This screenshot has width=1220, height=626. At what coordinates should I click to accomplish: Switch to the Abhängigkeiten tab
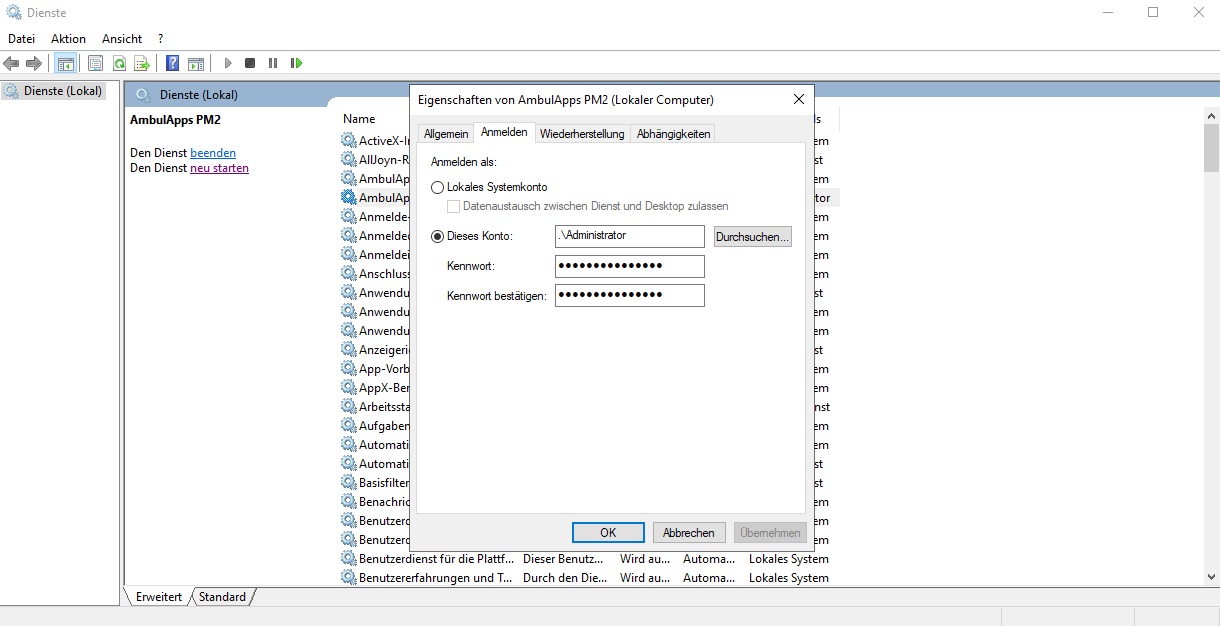(x=673, y=134)
